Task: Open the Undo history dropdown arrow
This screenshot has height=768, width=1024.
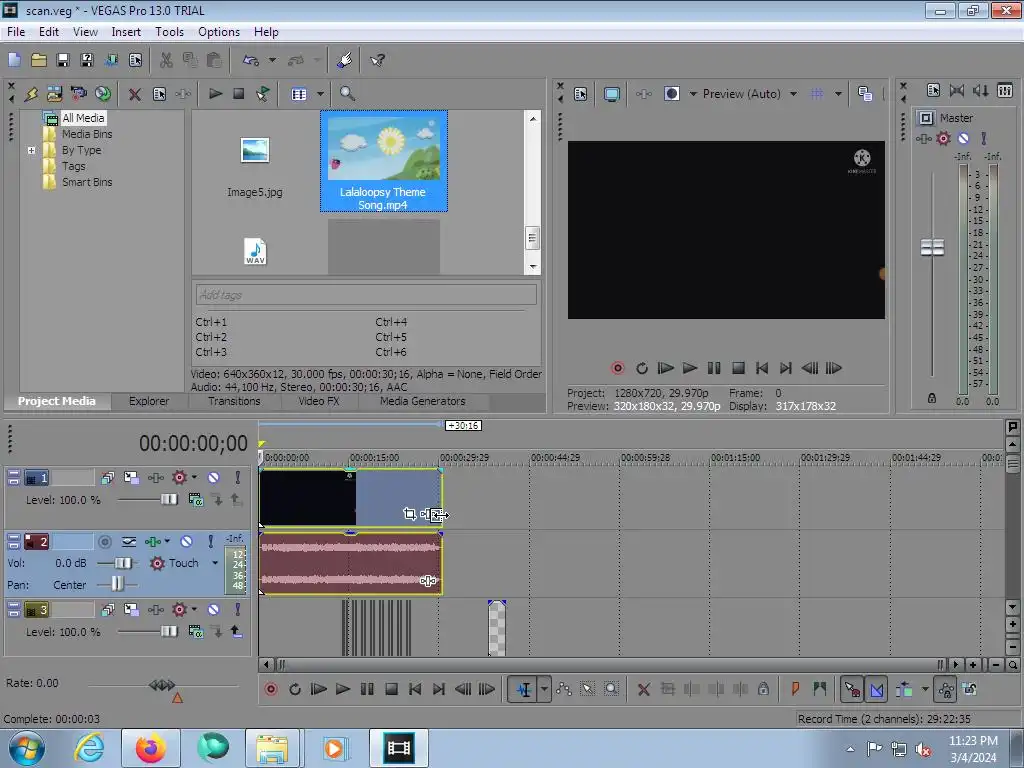Action: click(272, 60)
